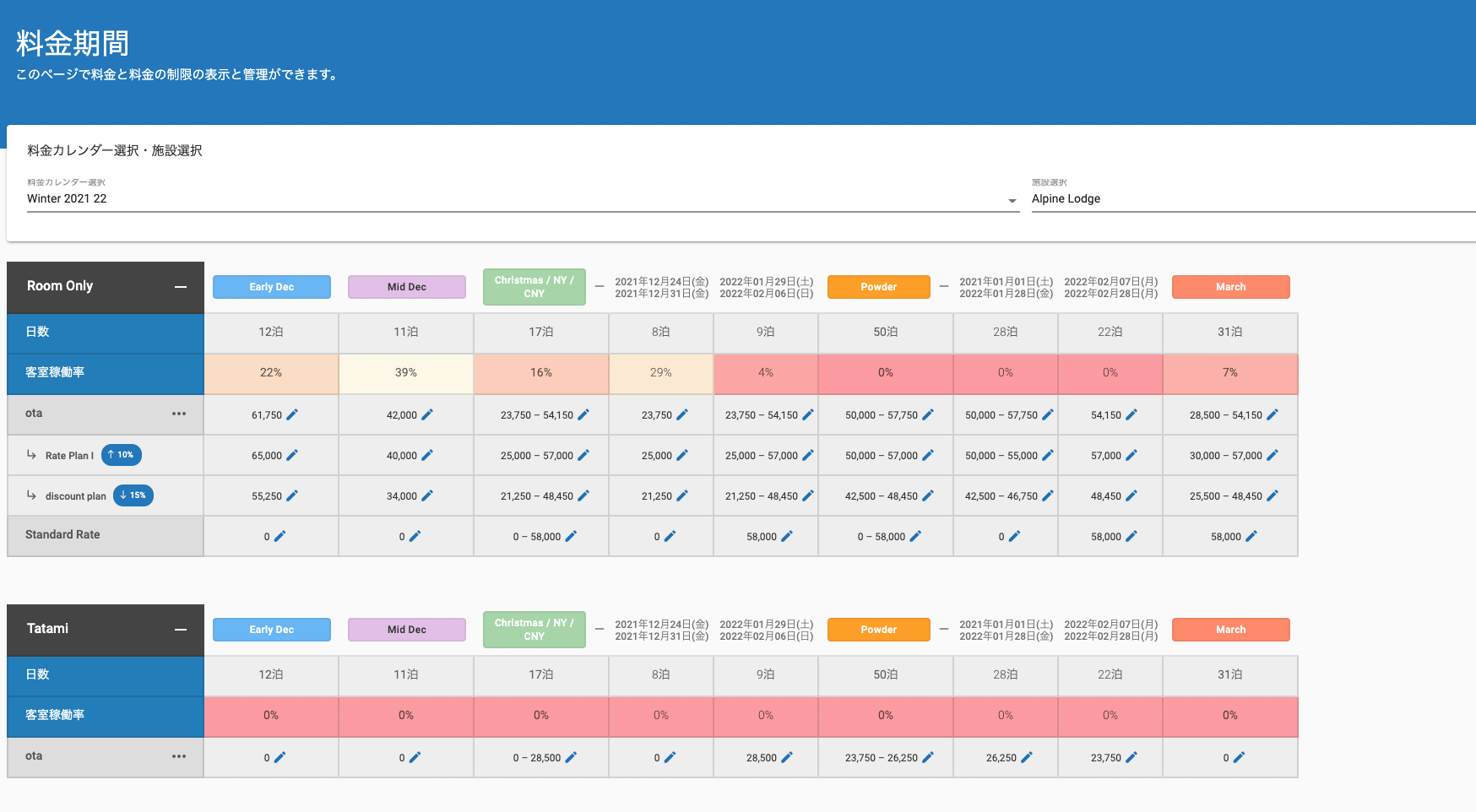Click pencil icon next to ota 42,000

click(x=427, y=414)
